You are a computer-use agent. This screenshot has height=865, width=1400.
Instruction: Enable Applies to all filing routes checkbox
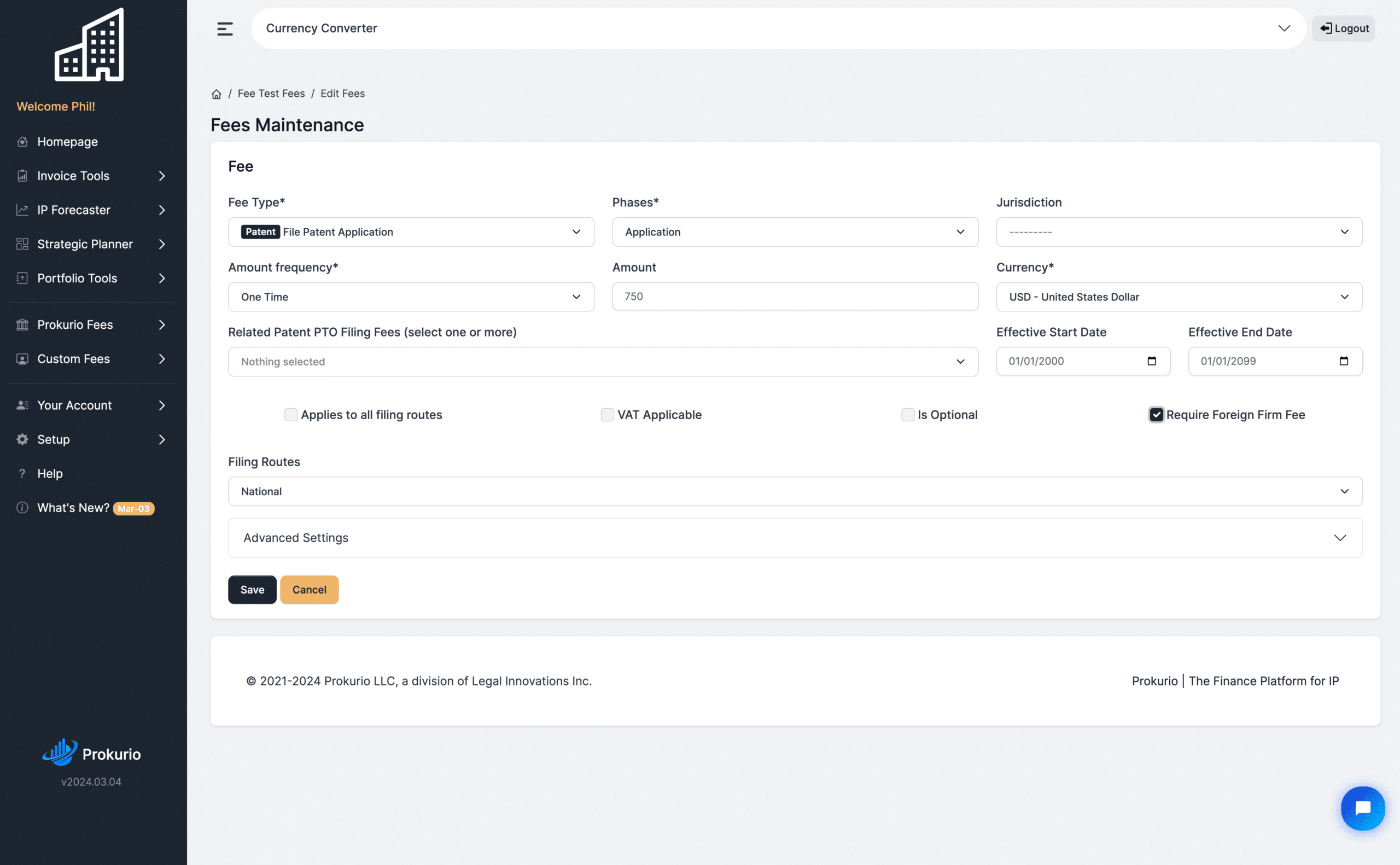(290, 415)
